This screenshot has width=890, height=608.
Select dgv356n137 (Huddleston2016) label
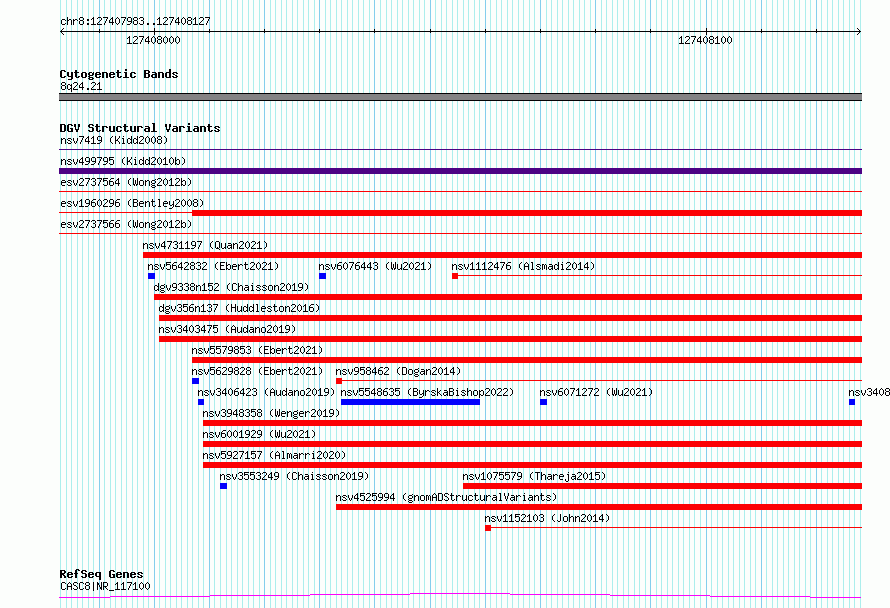coord(239,308)
